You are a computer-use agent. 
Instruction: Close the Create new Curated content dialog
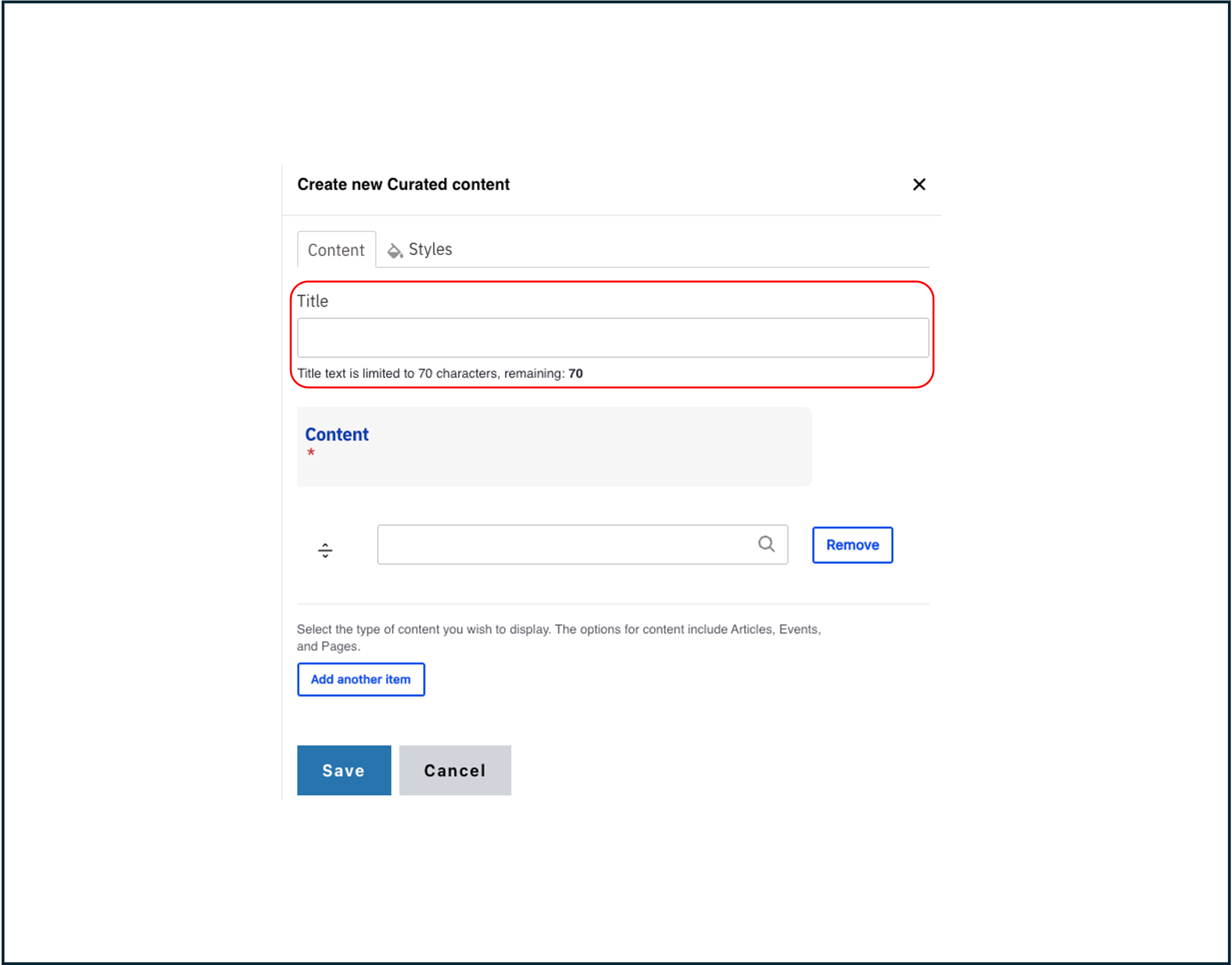pyautogui.click(x=919, y=184)
